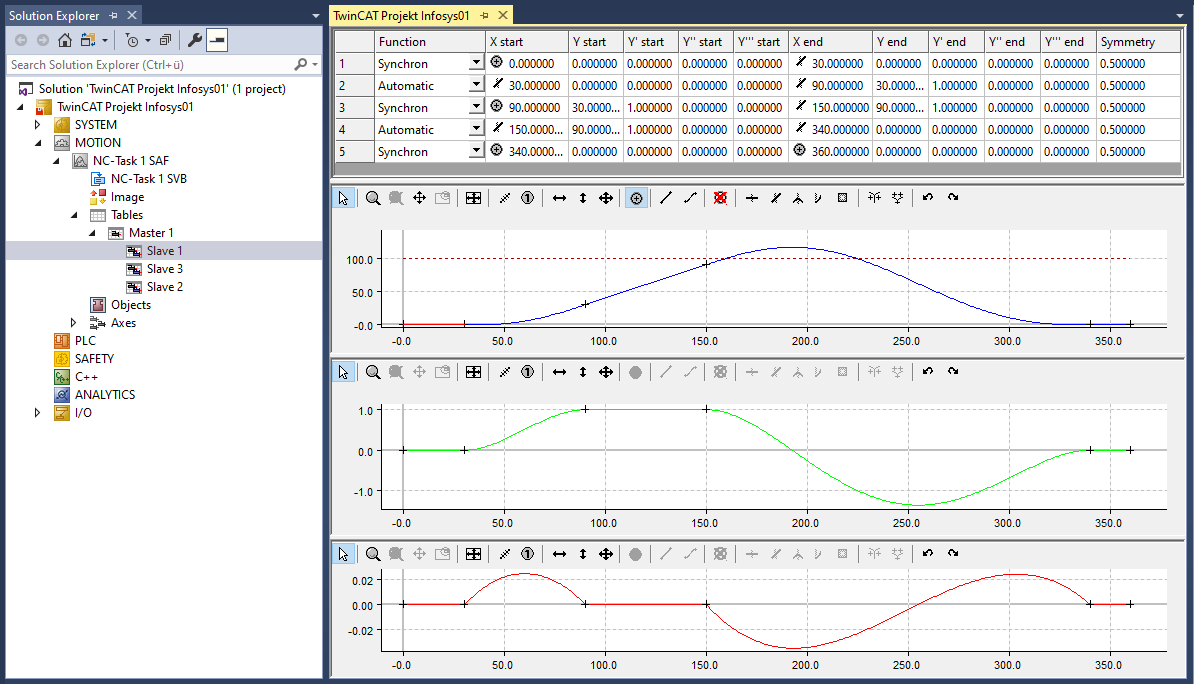Click the X start column header

pos(527,42)
